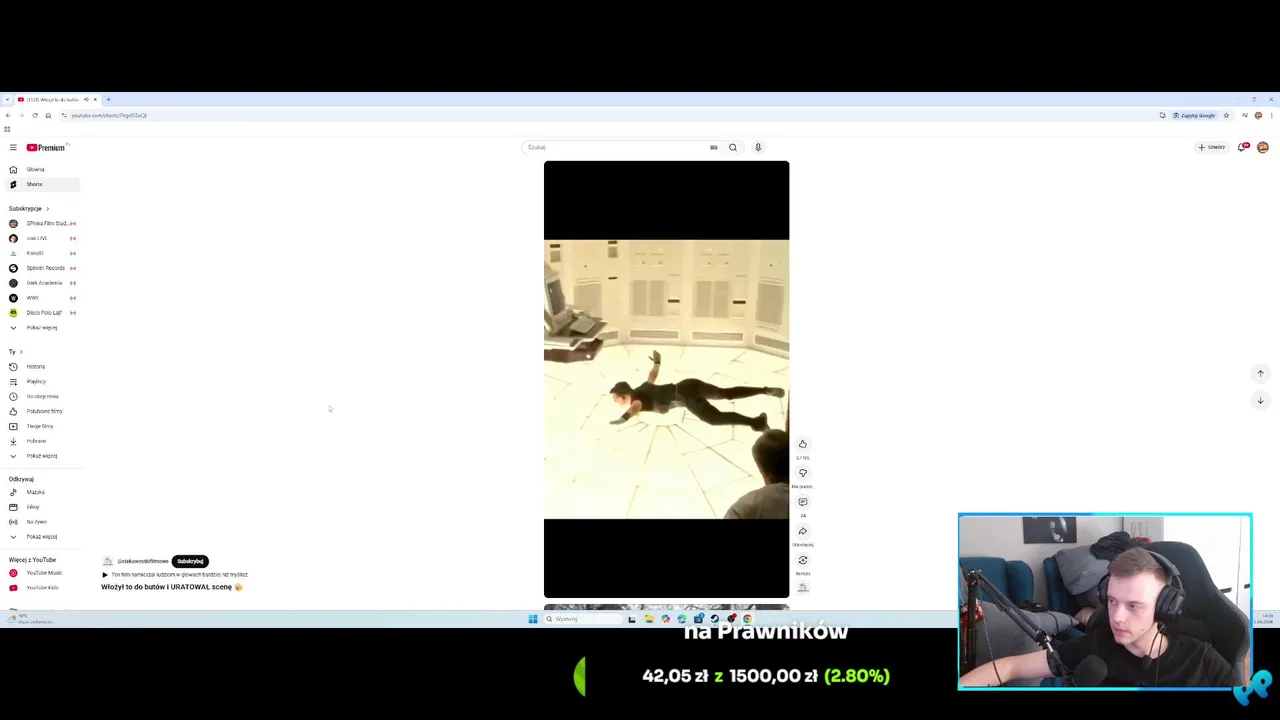
Task: Dislike the Short with thumbs down
Action: (x=802, y=473)
